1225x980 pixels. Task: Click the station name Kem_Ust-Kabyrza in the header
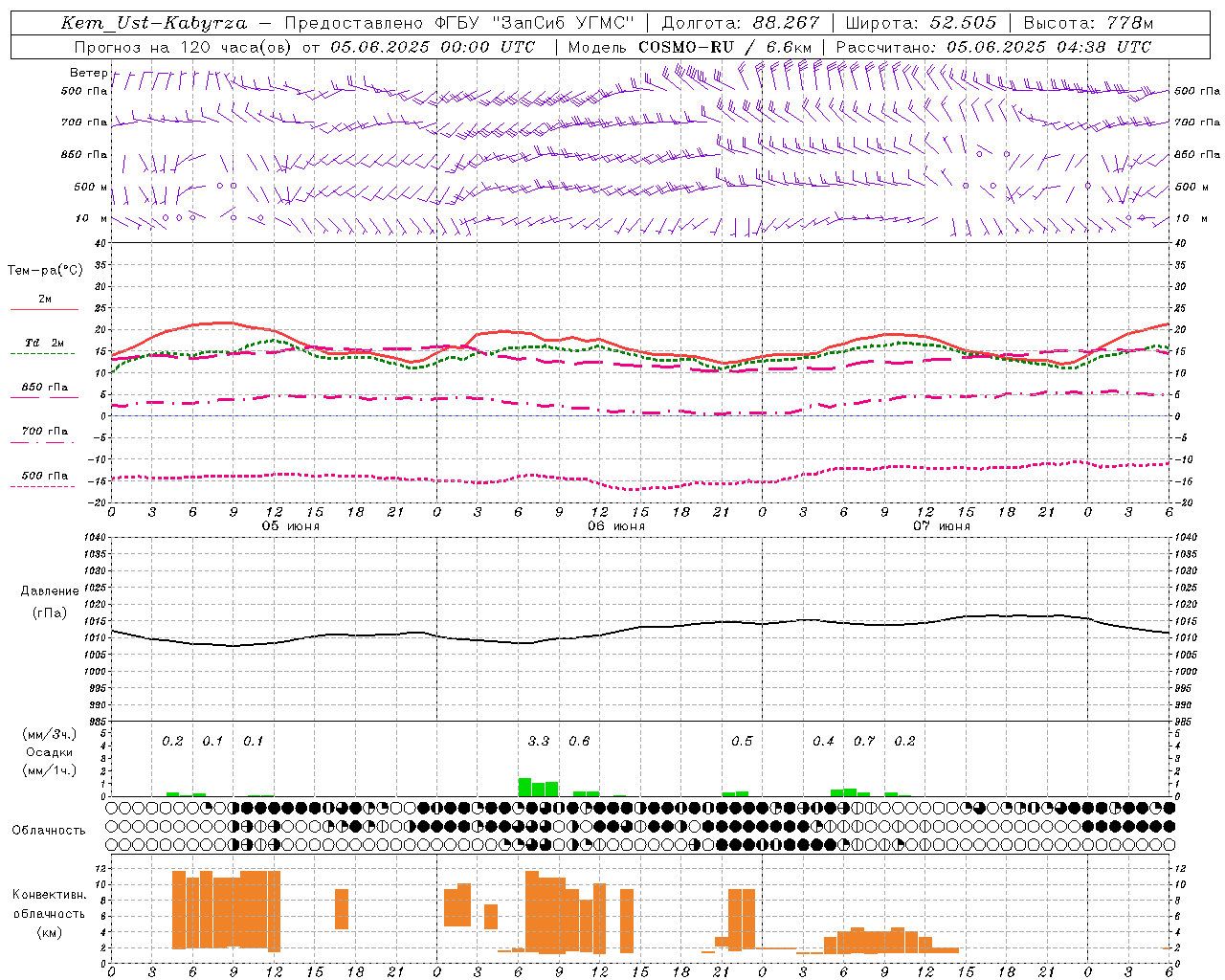point(154,23)
